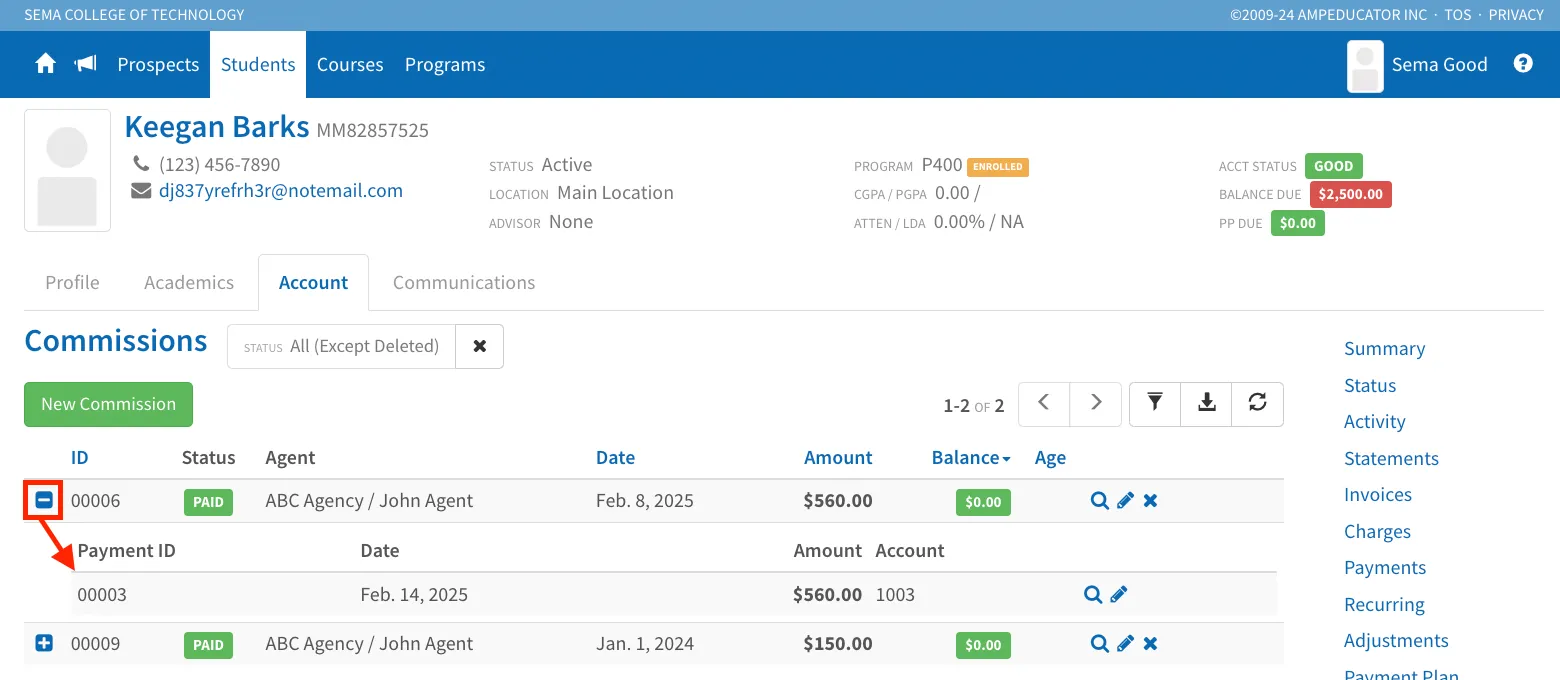Image resolution: width=1560 pixels, height=680 pixels.
Task: Edit payment 00003 with pencil icon
Action: click(x=1119, y=595)
